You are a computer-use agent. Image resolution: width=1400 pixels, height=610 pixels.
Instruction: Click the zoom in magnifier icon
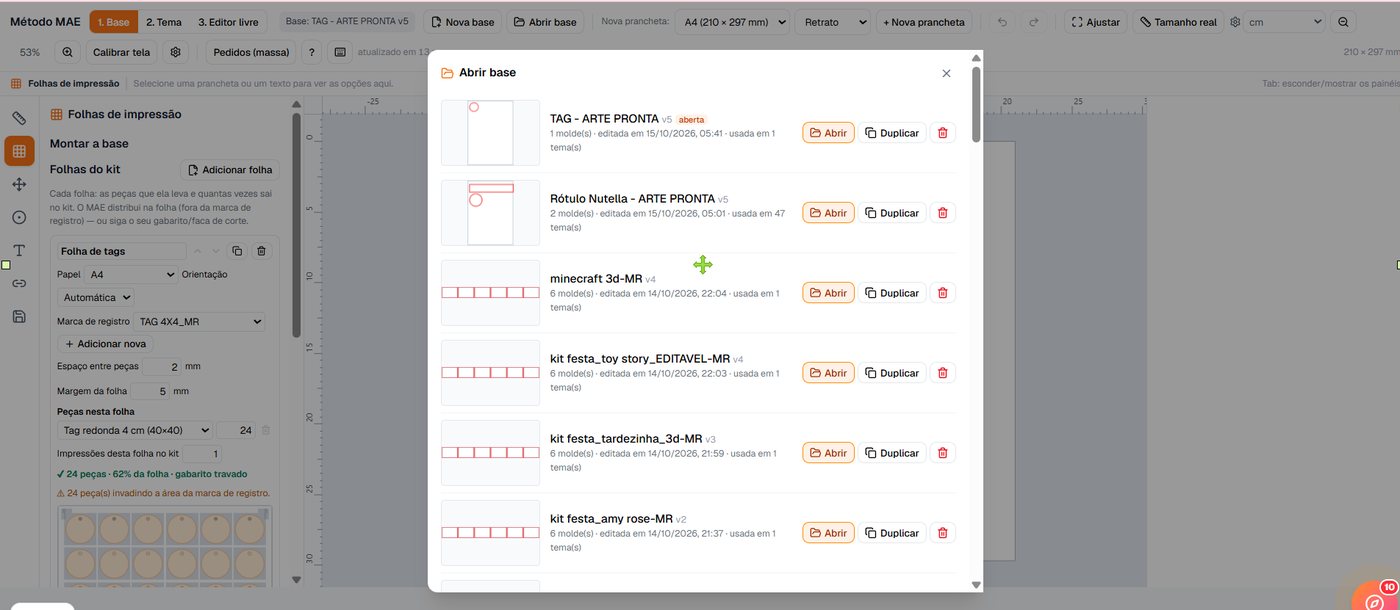pyautogui.click(x=68, y=52)
